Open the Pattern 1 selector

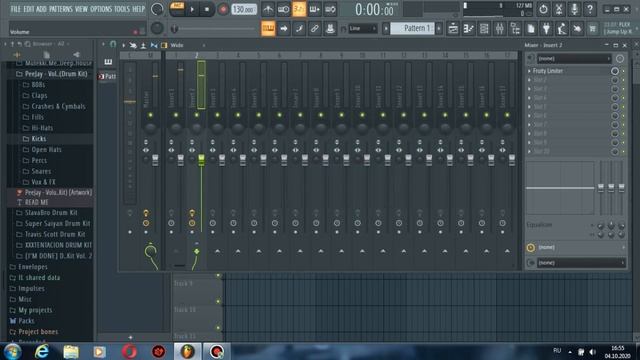pos(412,28)
